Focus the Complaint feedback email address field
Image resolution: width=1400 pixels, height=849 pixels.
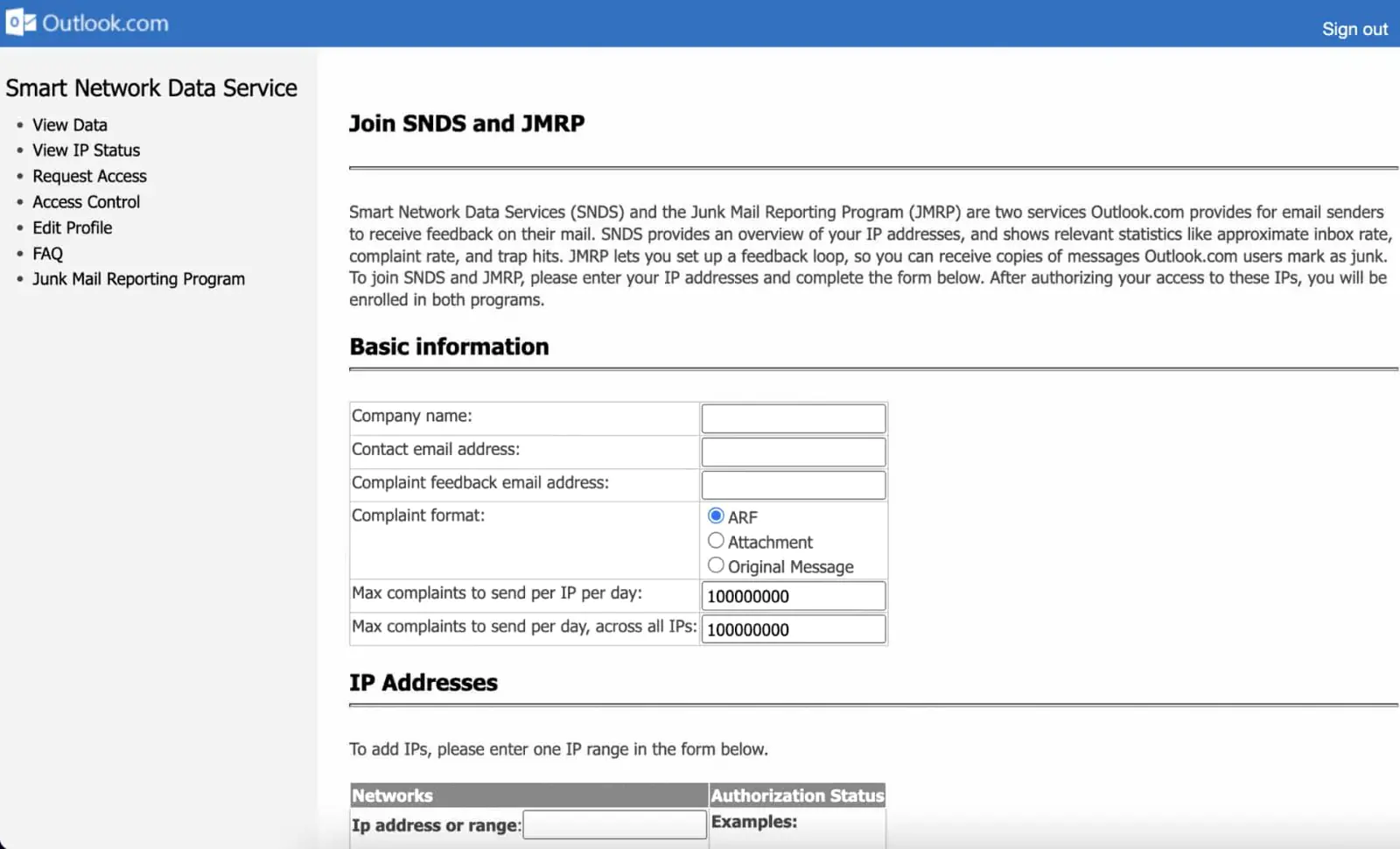pyautogui.click(x=794, y=485)
